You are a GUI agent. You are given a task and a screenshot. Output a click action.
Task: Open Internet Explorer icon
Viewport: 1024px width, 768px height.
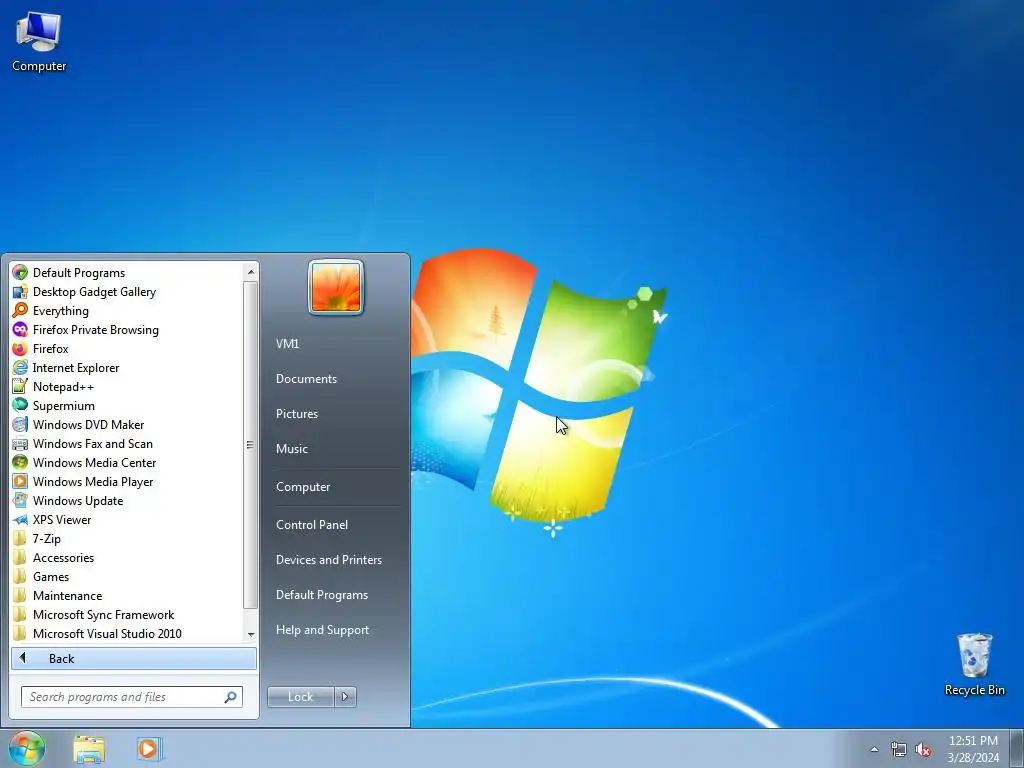[x=20, y=367]
